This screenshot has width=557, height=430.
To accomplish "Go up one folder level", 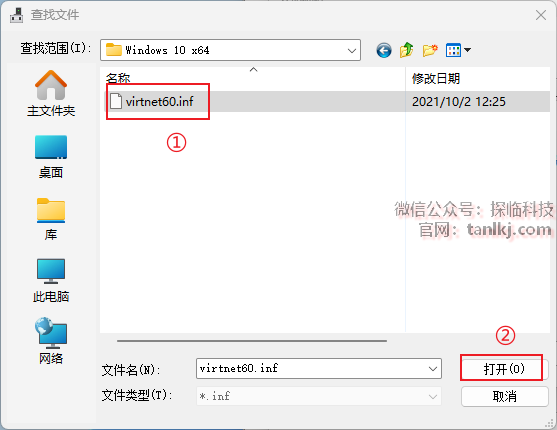I will [x=407, y=50].
